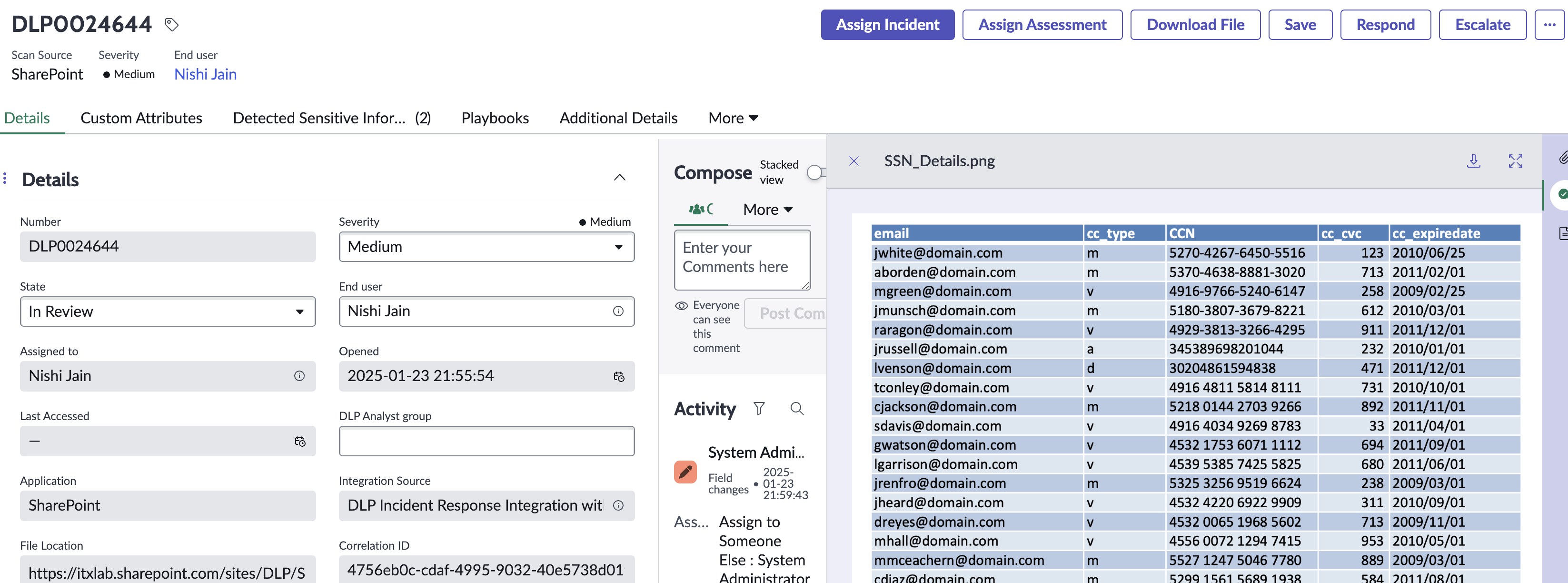This screenshot has height=583, width=1568.
Task: Click the card number 5370-4638-8881-3020
Action: point(1237,272)
